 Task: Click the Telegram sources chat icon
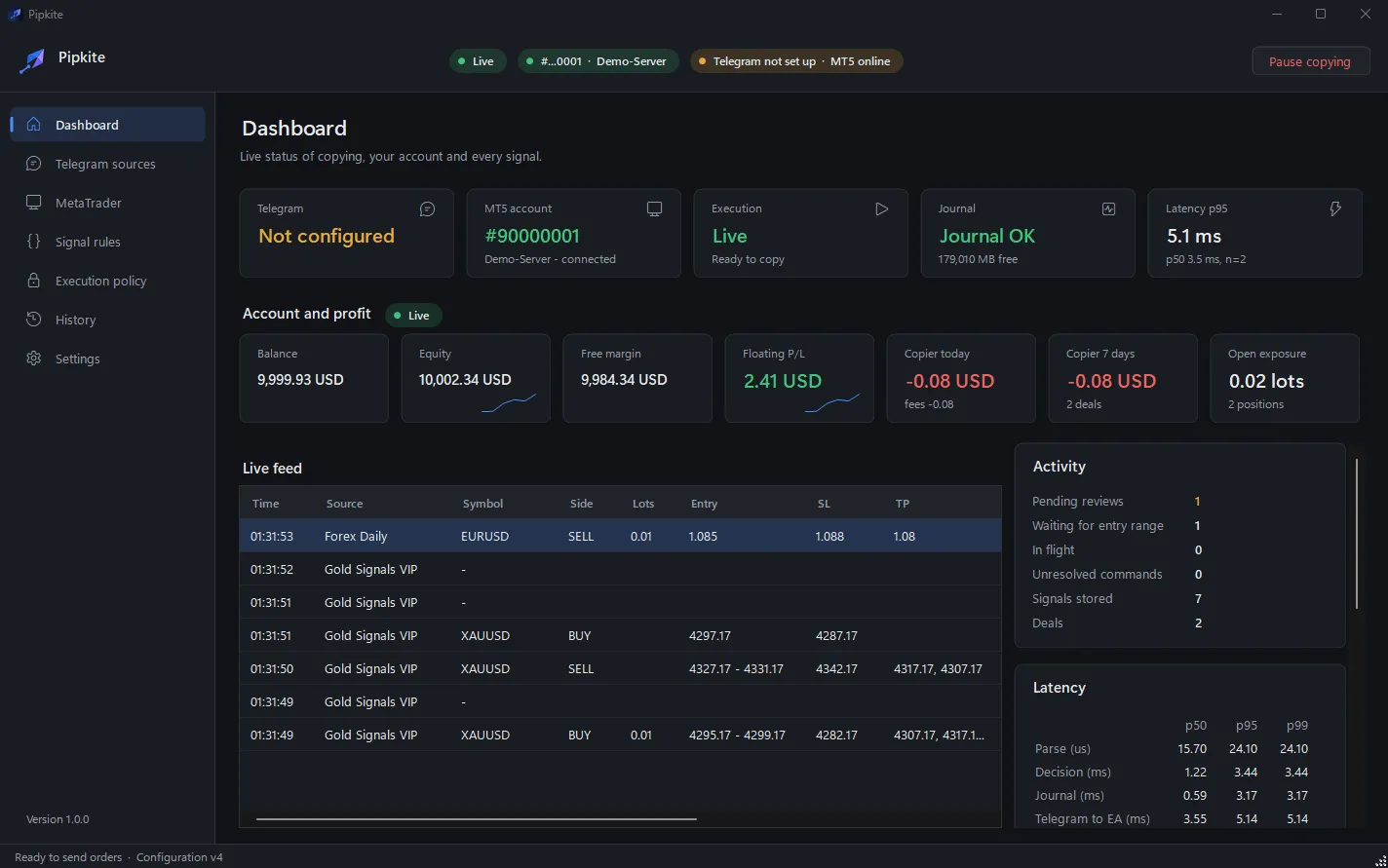tap(34, 164)
